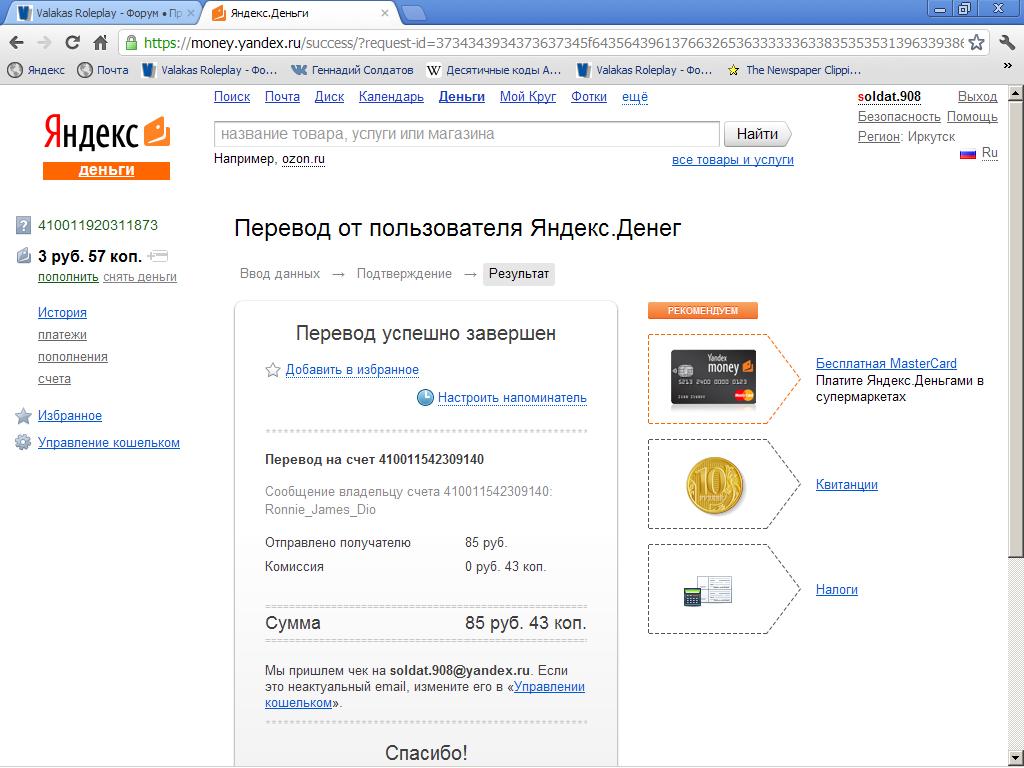This screenshot has height=768, width=1024.
Task: Switch to the Valakas Roleplay browser tab
Action: 106,13
